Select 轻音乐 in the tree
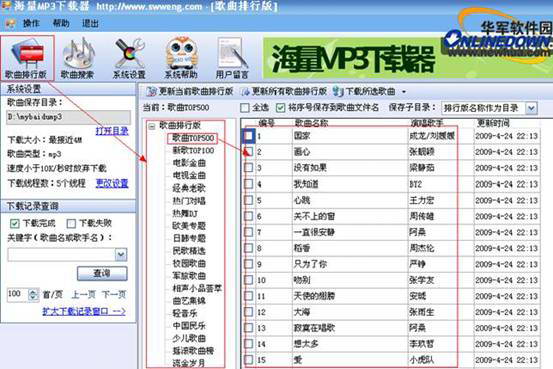 coord(185,313)
